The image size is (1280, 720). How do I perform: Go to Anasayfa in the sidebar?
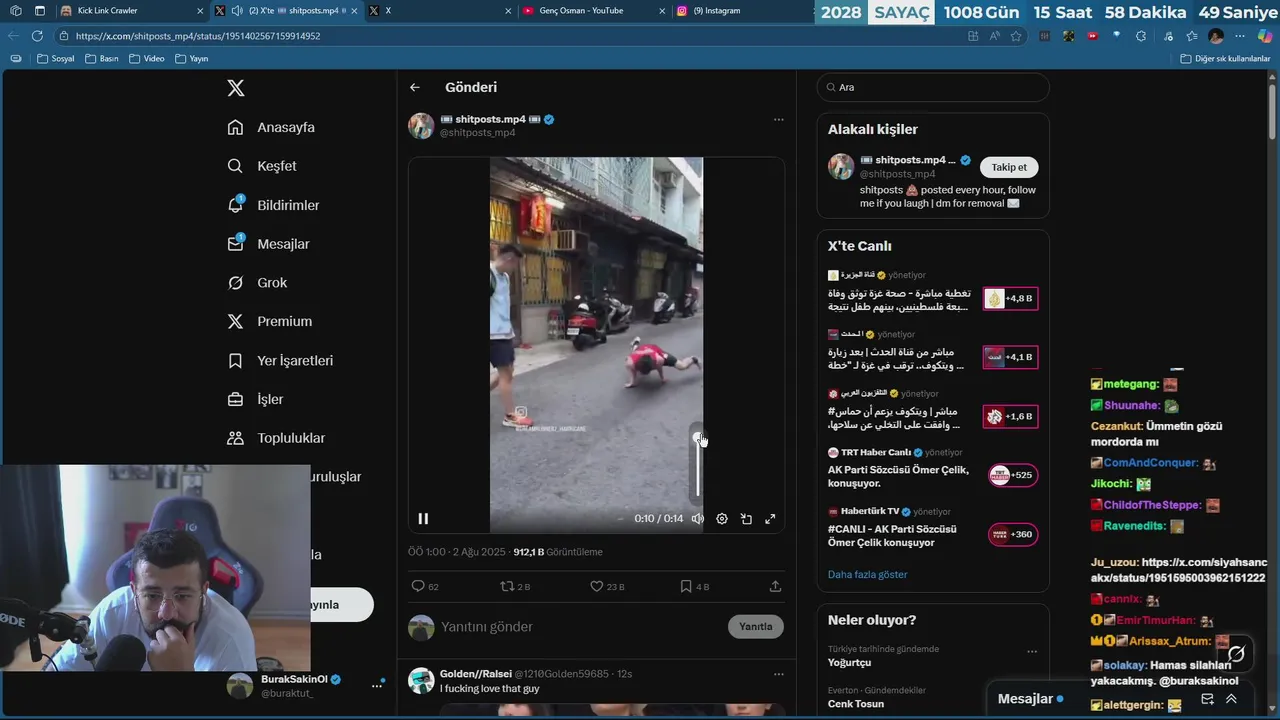click(271, 127)
